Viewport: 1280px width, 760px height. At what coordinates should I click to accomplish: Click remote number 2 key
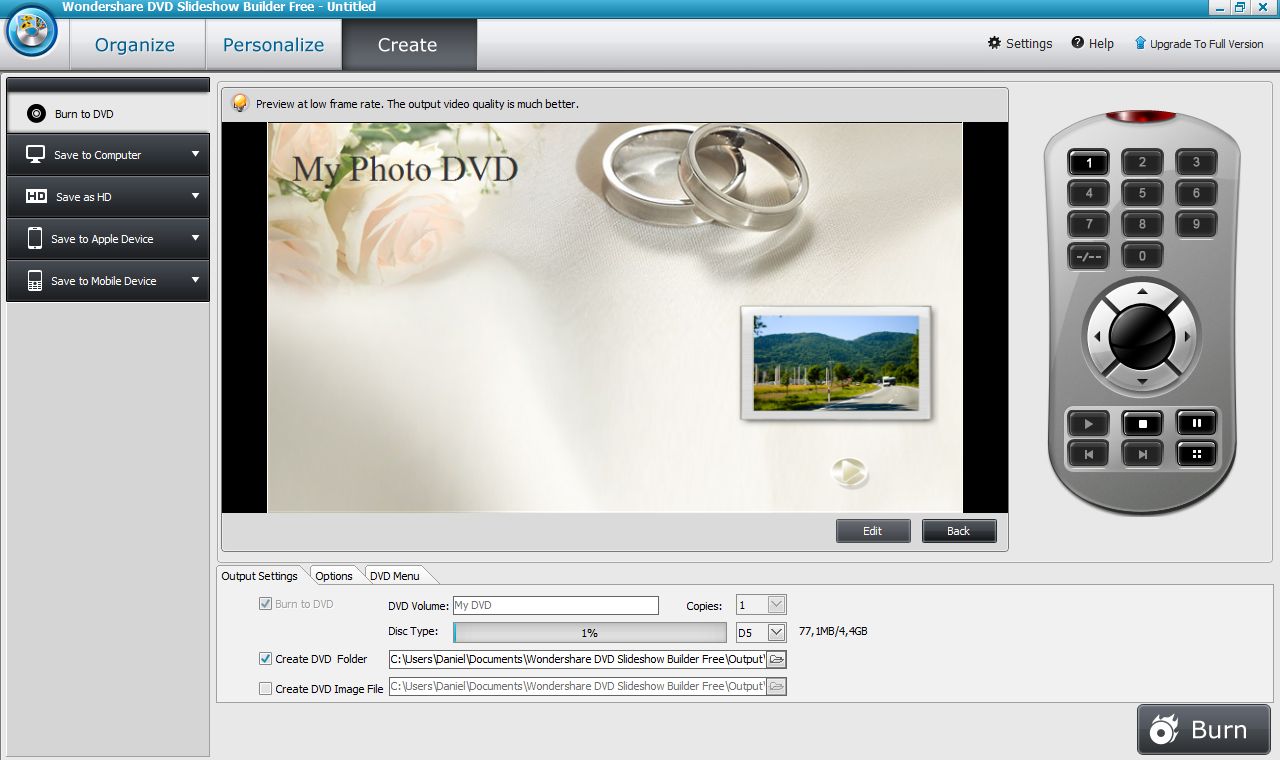click(1142, 162)
